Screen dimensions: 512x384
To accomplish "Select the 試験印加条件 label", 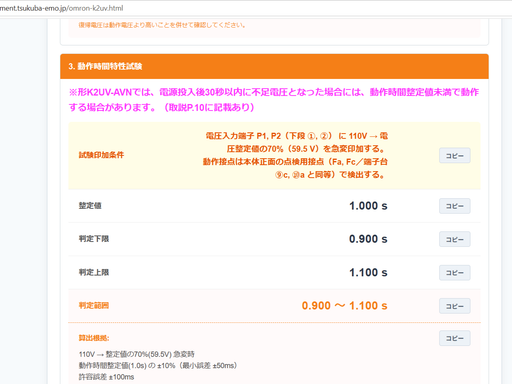I will (x=101, y=155).
